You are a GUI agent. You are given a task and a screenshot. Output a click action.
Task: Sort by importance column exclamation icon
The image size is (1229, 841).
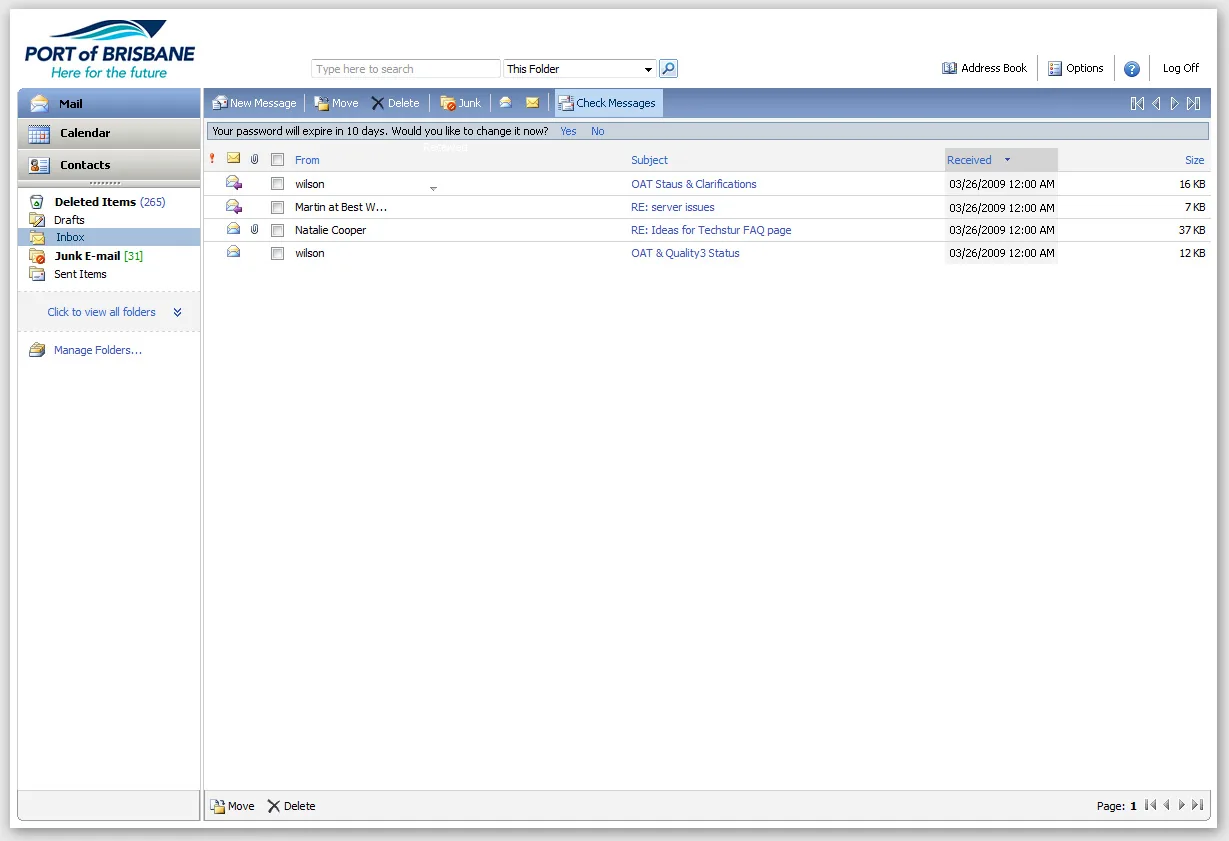tap(212, 159)
